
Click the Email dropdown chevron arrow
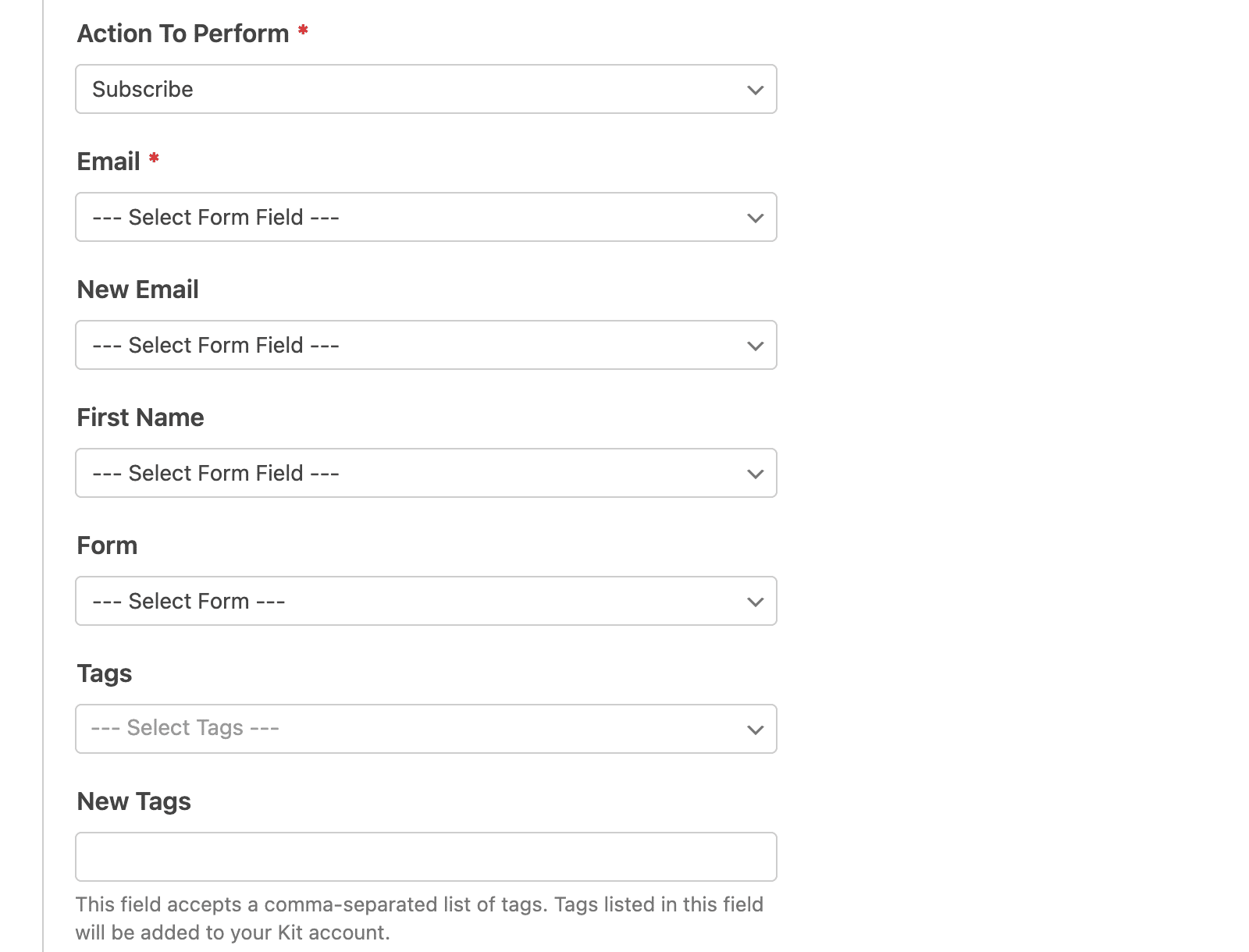pos(755,218)
